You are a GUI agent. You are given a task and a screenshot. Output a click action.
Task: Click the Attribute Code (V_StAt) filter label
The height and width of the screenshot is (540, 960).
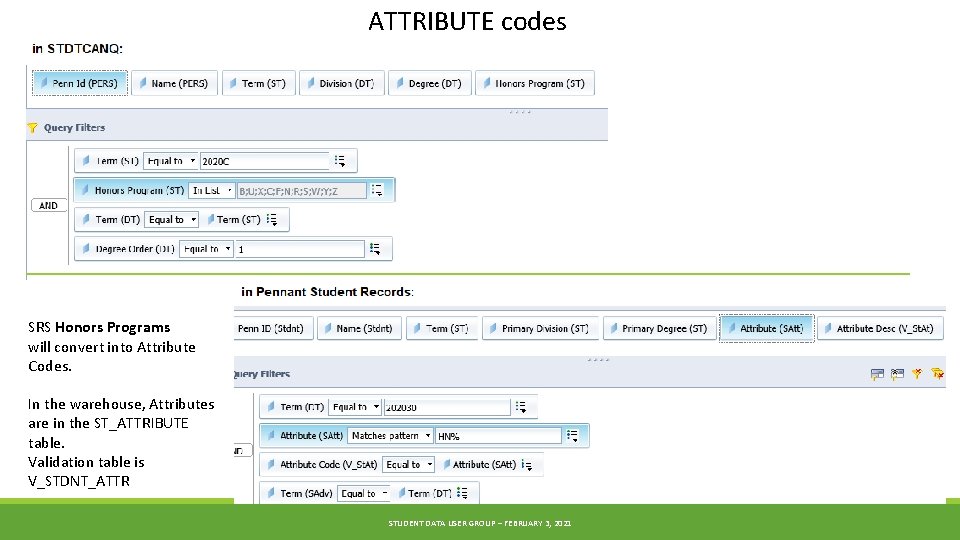(328, 465)
